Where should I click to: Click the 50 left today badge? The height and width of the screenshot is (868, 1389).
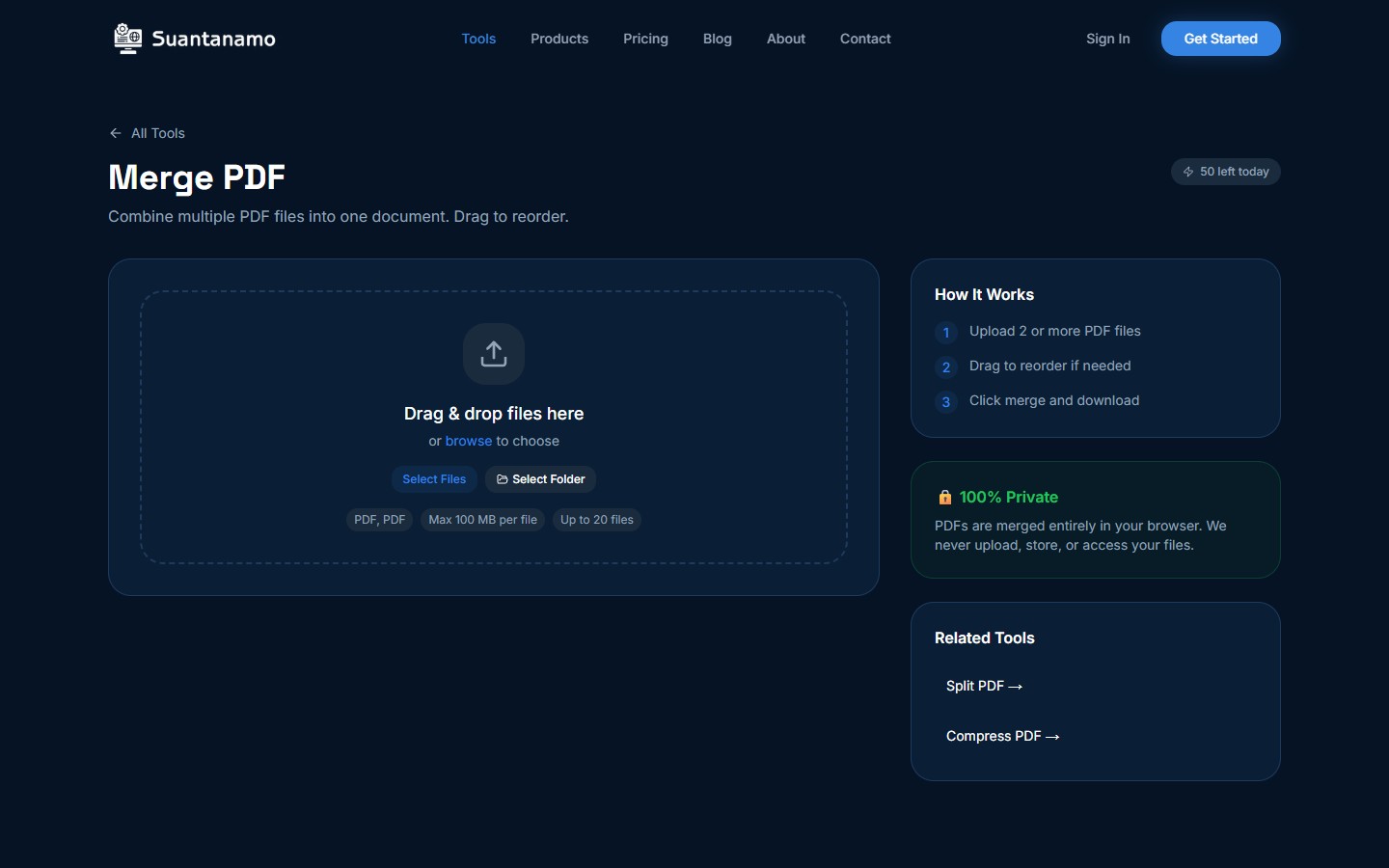click(x=1226, y=172)
